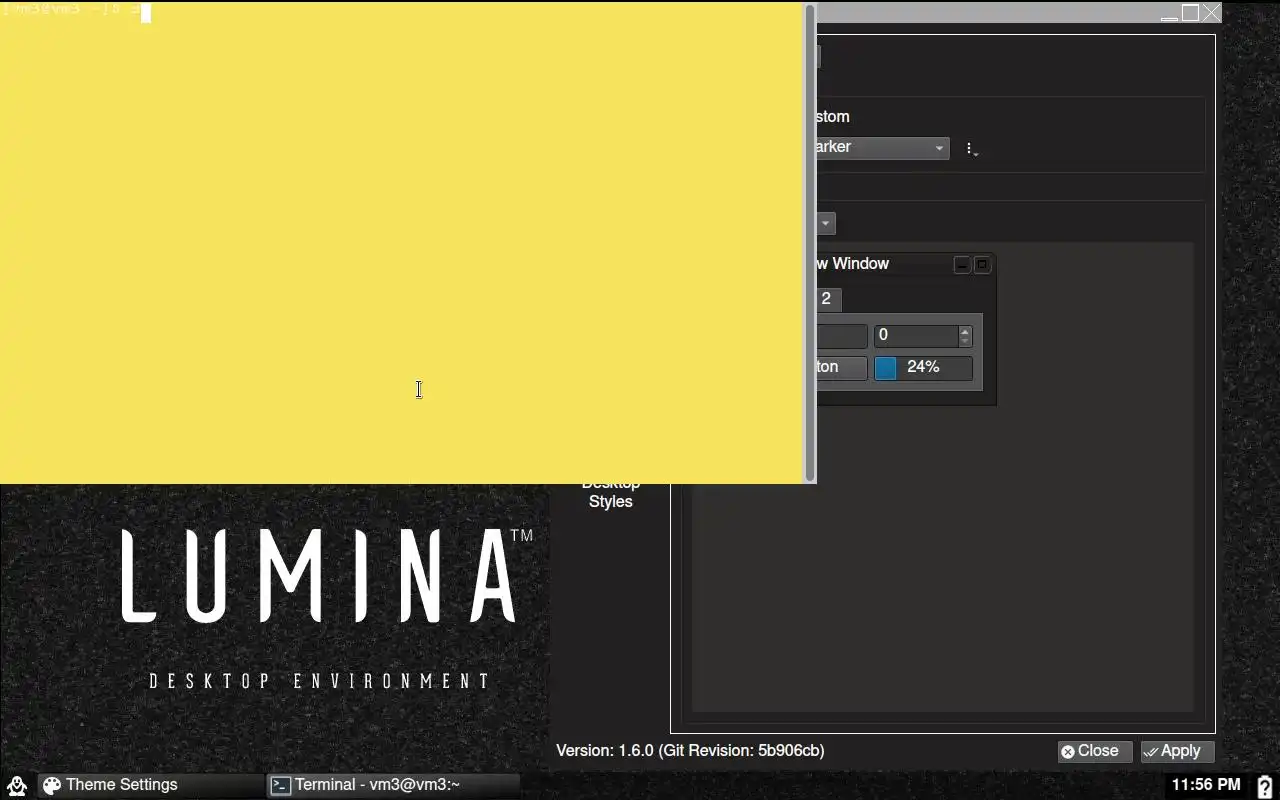Click Close in Theme Settings

(1094, 751)
